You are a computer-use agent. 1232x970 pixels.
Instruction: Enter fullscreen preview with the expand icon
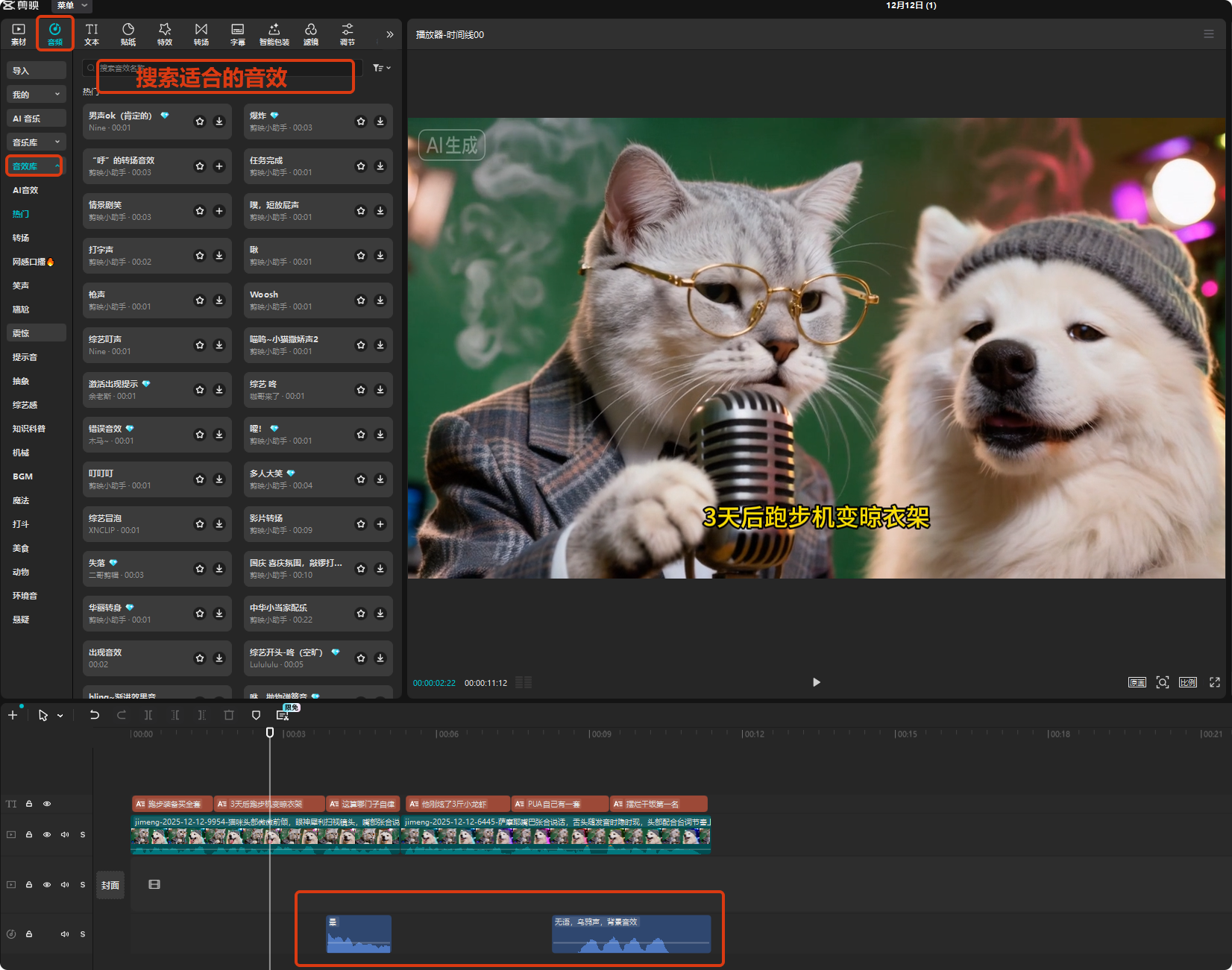tap(1215, 682)
